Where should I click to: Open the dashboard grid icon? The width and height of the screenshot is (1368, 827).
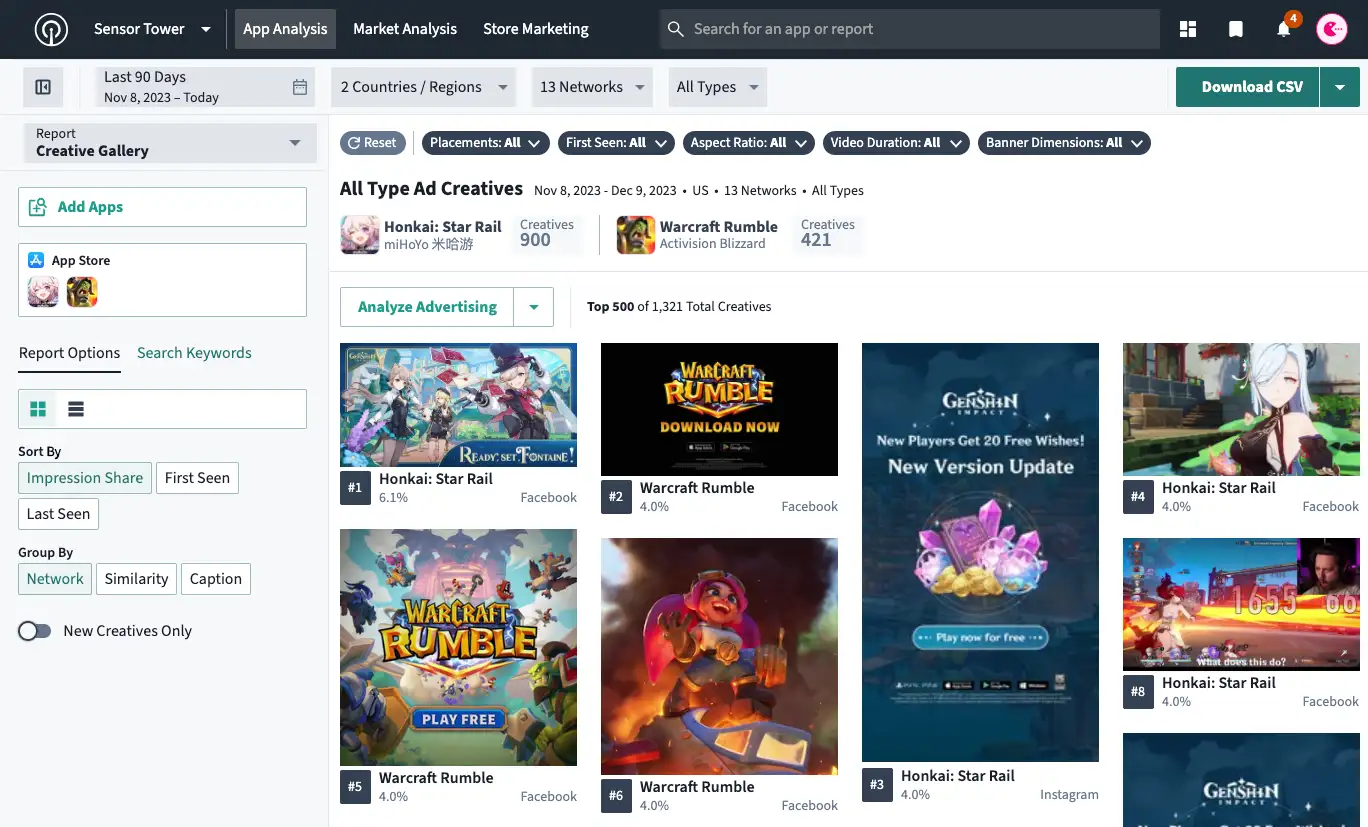[x=1188, y=29]
